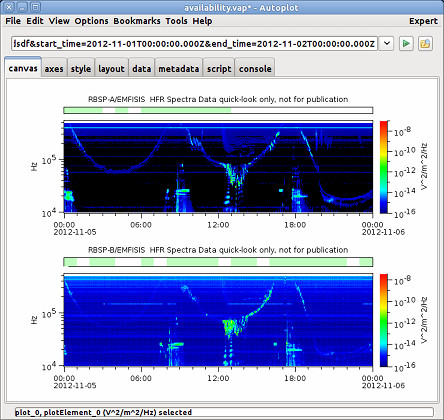Viewport: 444px width, 420px height.
Task: Switch to the data tab
Action: 142,69
